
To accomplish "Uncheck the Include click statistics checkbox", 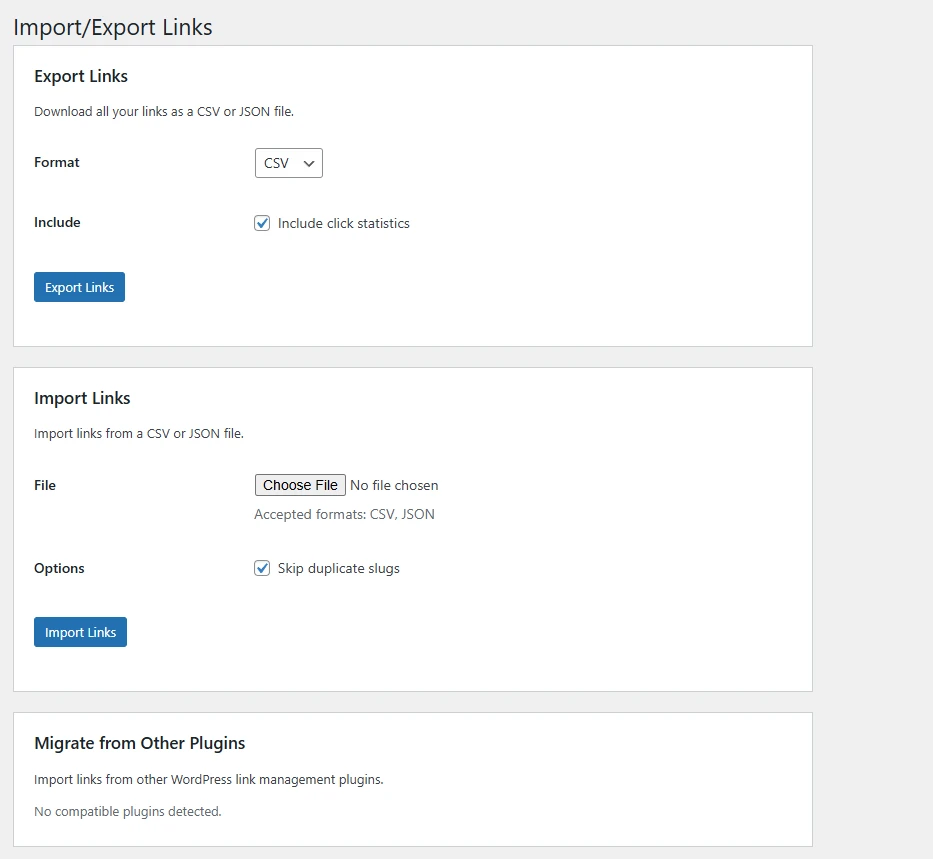I will [x=262, y=223].
